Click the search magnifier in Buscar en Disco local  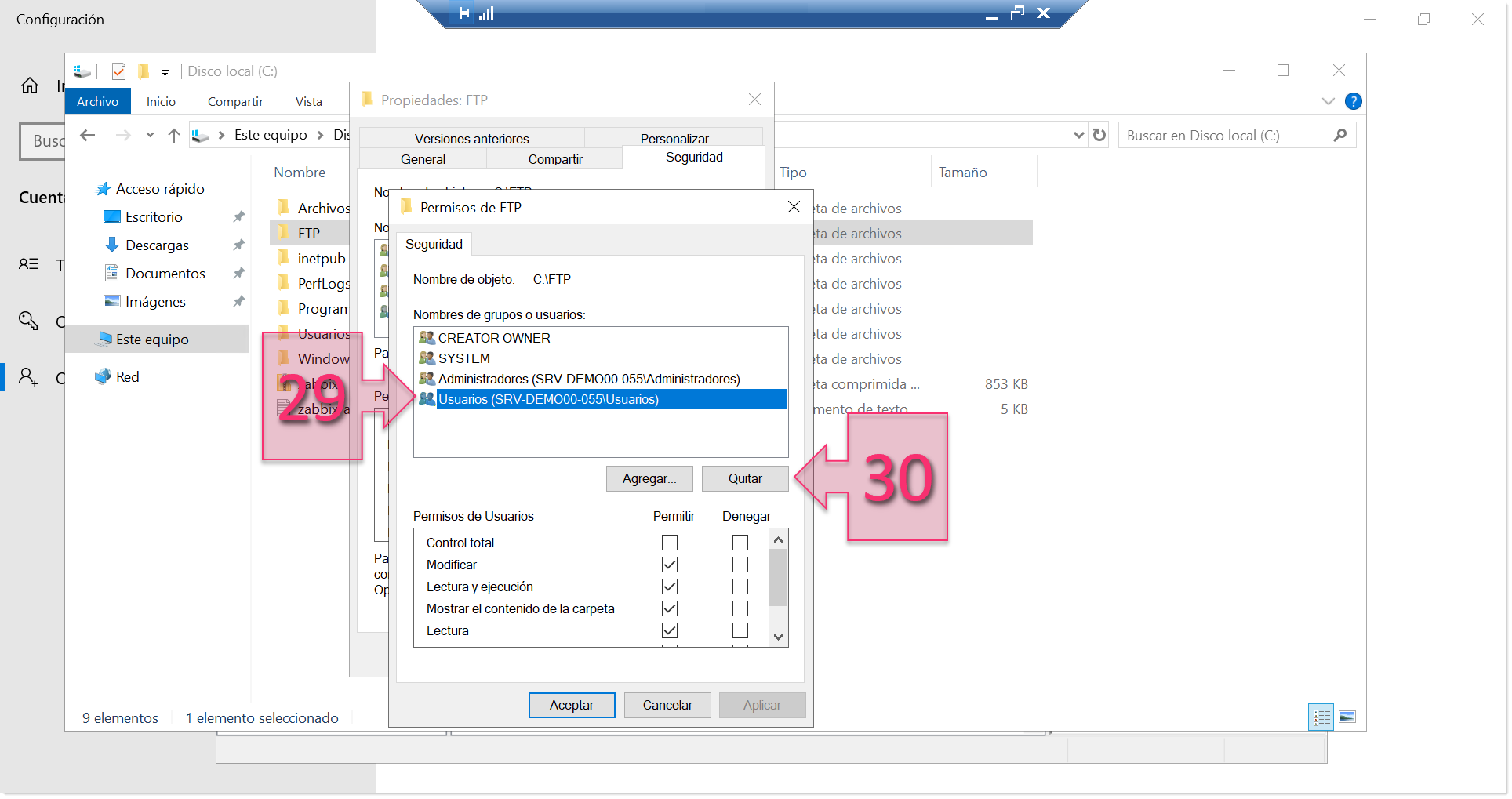[1339, 135]
